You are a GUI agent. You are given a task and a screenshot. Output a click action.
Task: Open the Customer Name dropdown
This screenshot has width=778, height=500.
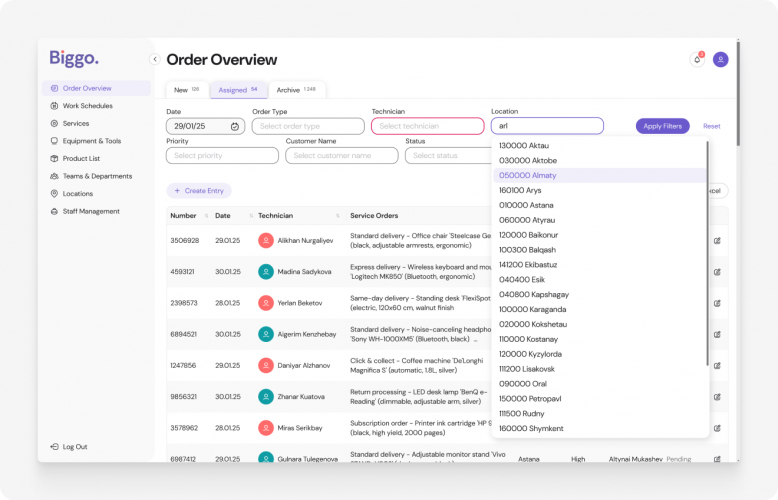point(342,155)
